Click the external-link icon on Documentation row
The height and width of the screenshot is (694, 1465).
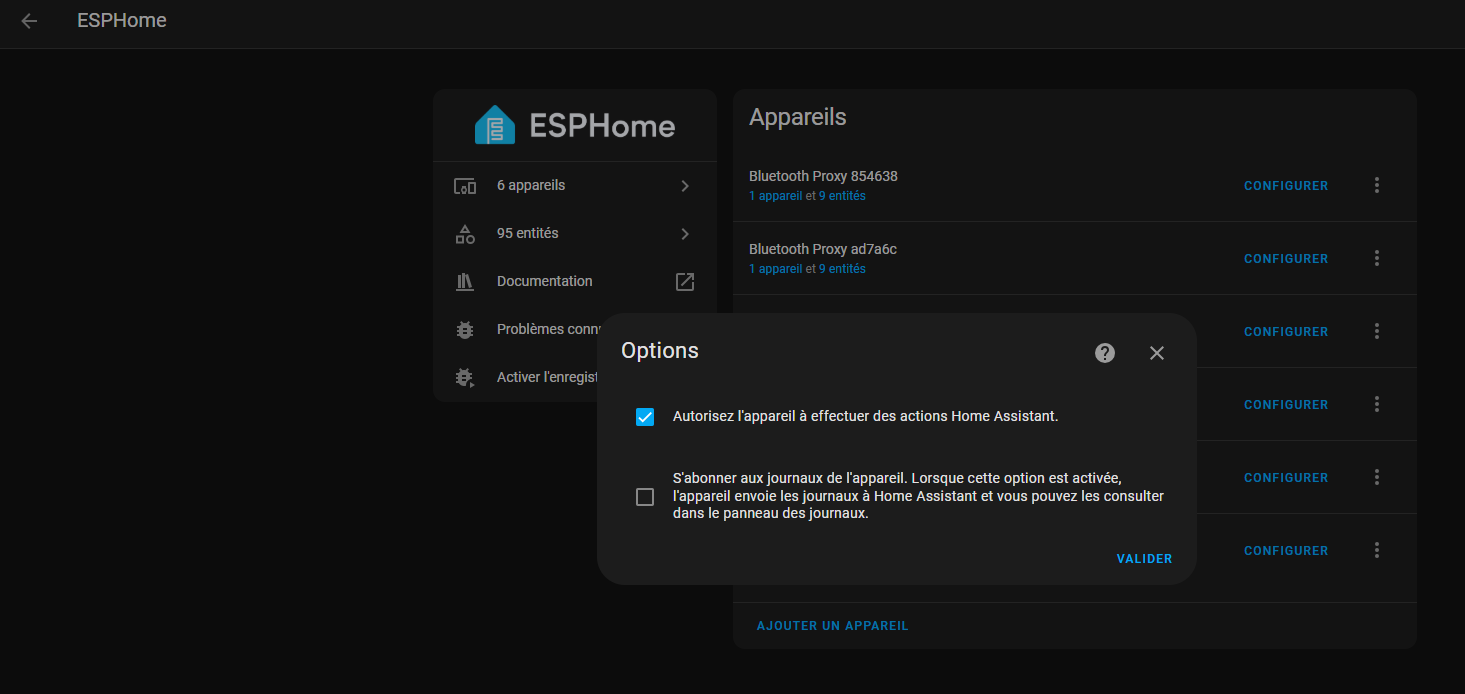(x=685, y=282)
